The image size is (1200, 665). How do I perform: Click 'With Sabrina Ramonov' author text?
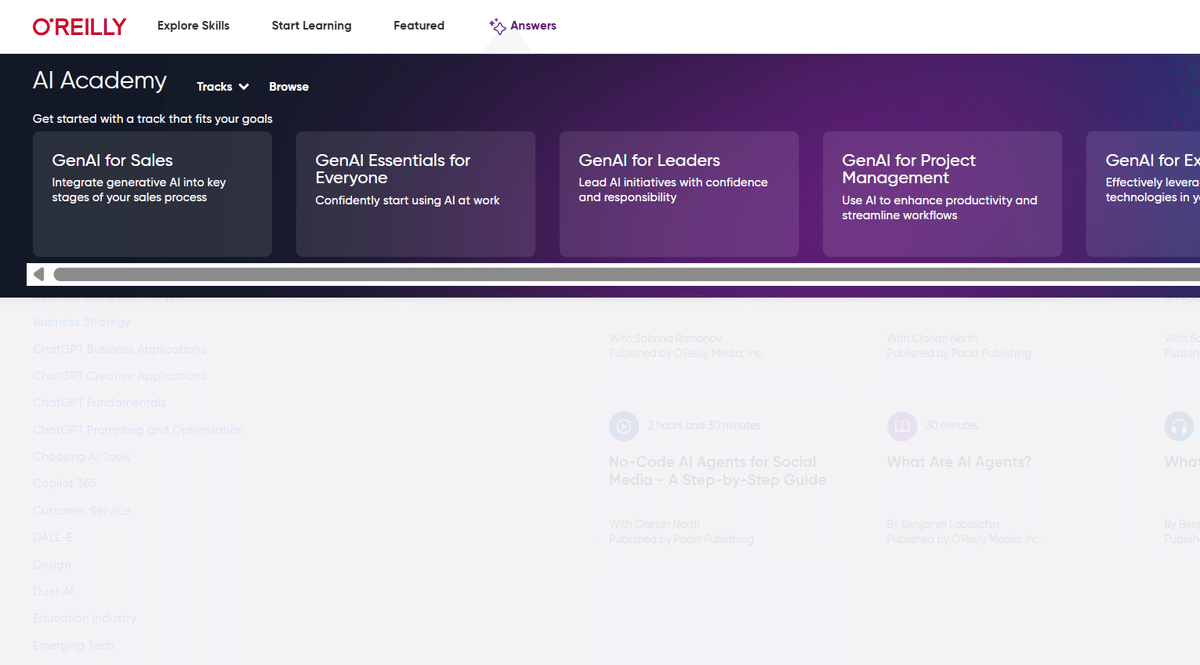click(665, 339)
